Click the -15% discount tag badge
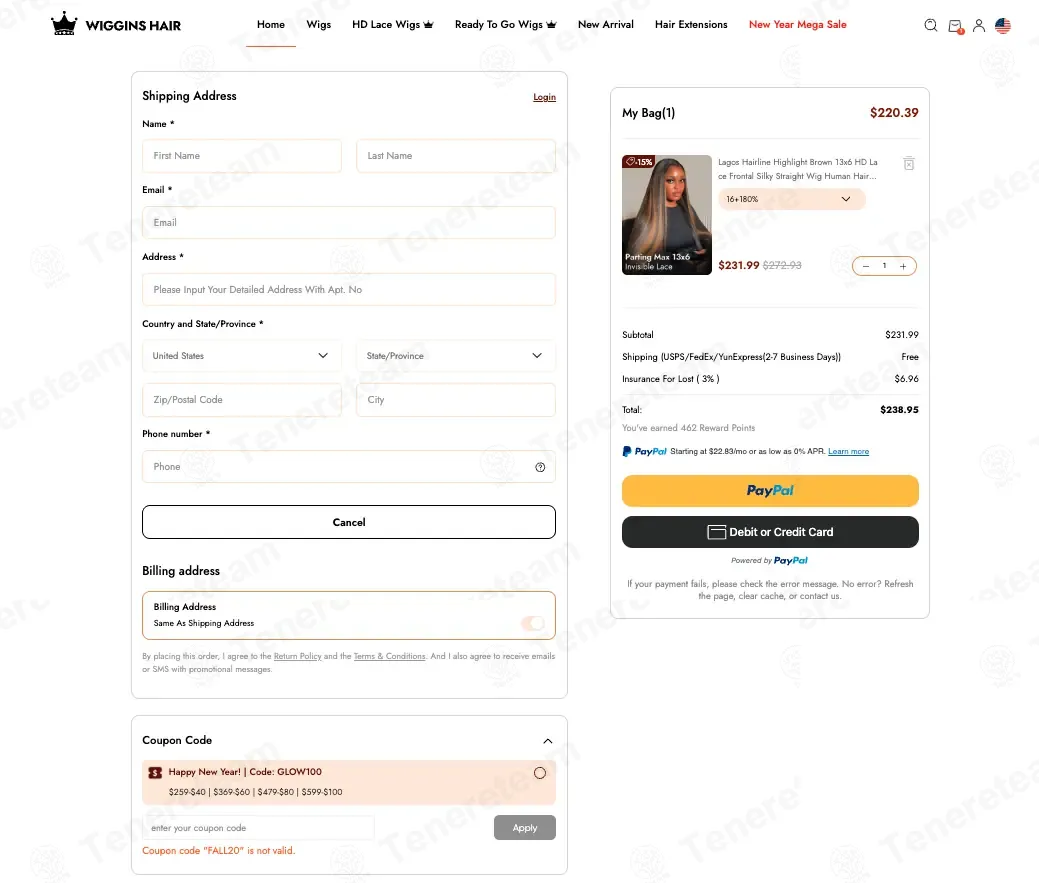Screen dimensions: 1039x883 [x=639, y=161]
